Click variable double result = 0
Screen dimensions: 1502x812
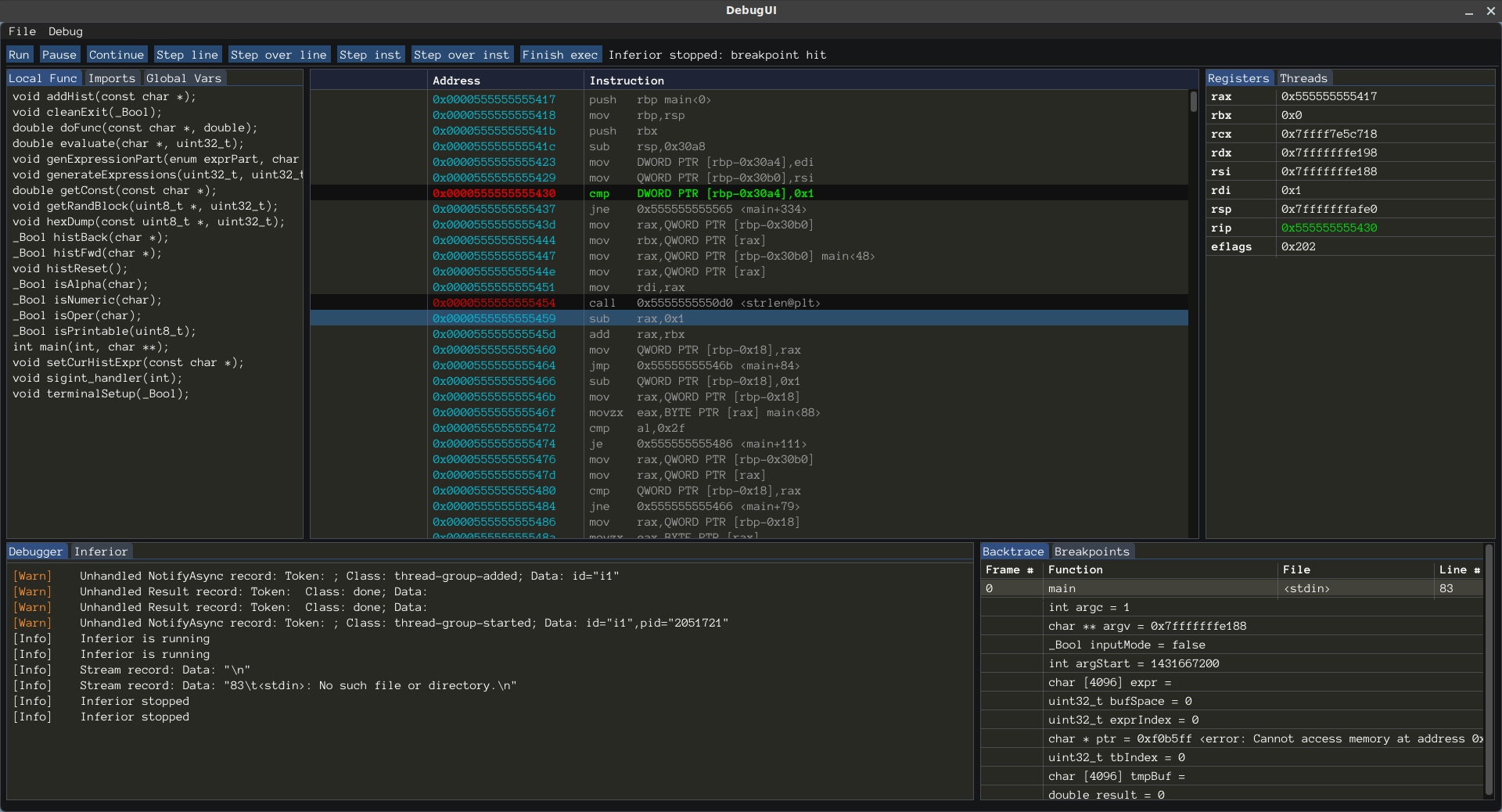(x=1106, y=795)
